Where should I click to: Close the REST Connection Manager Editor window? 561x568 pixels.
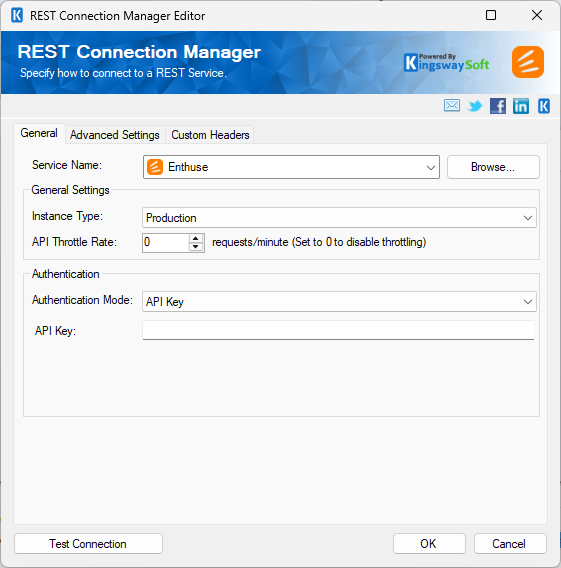pyautogui.click(x=537, y=15)
